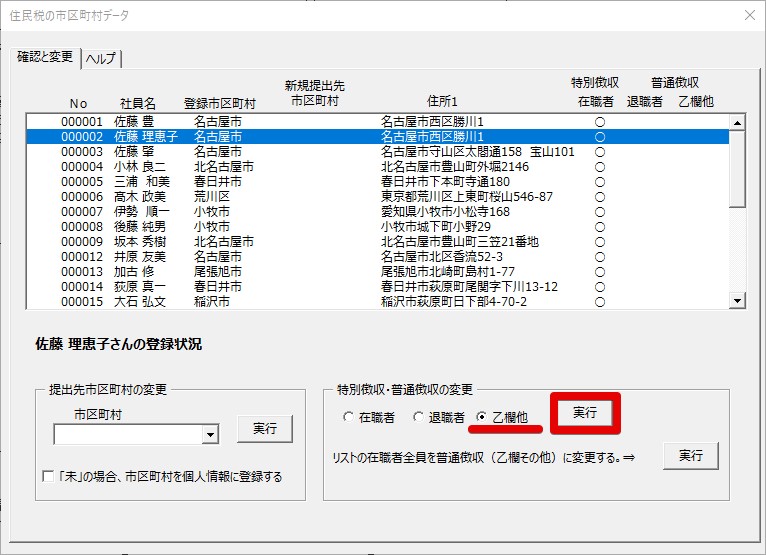This screenshot has width=766, height=555.
Task: Select employee row 000005 三浦 和美
Action: point(377,182)
